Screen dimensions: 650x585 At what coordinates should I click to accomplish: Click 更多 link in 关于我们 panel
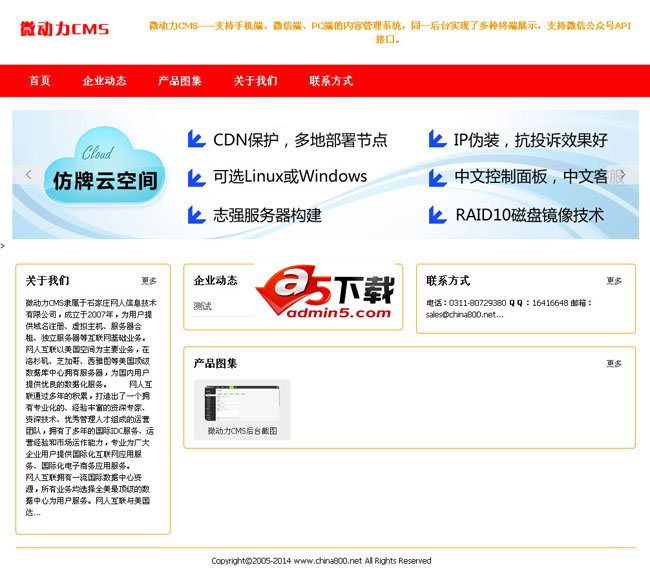[149, 281]
